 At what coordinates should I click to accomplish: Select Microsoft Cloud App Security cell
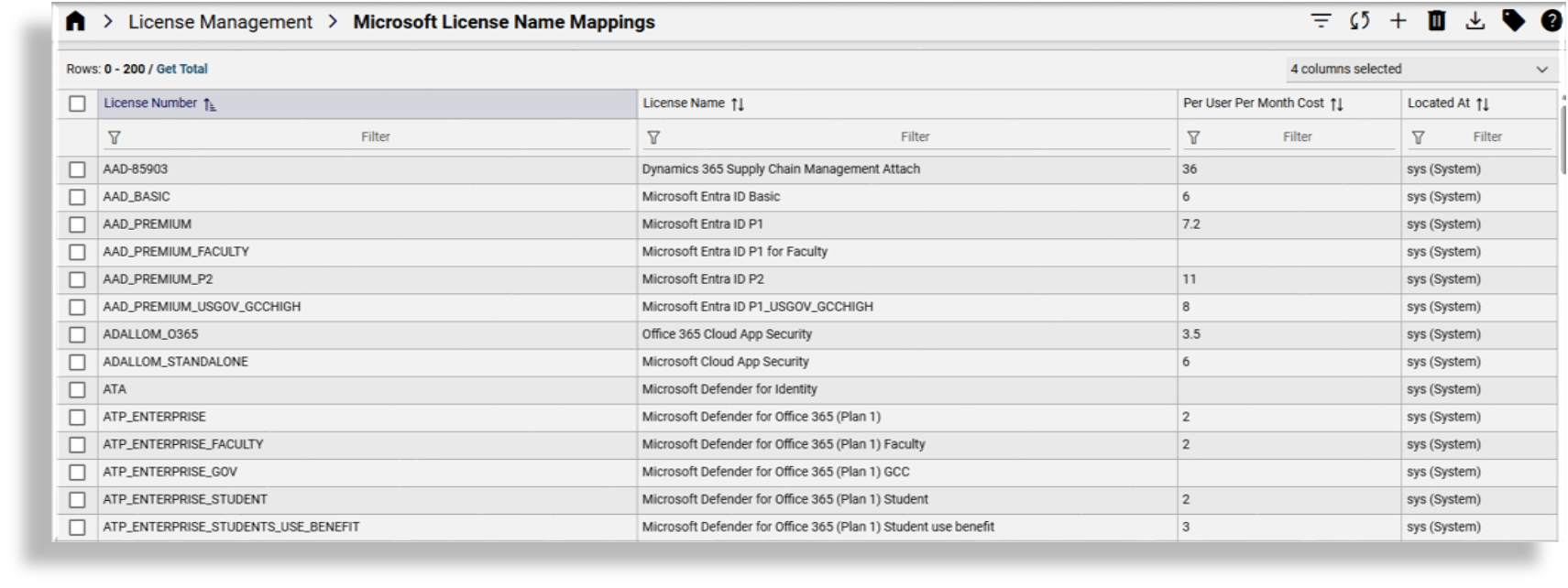tap(907, 362)
